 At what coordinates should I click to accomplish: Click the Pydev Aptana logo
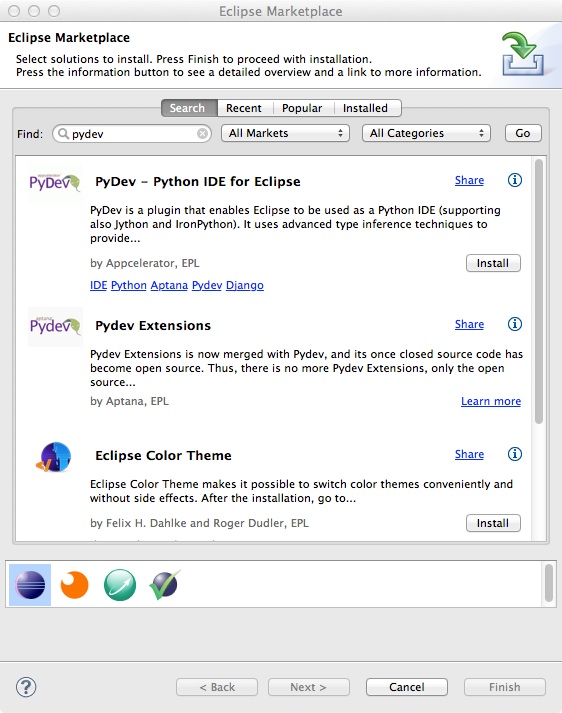click(x=55, y=326)
